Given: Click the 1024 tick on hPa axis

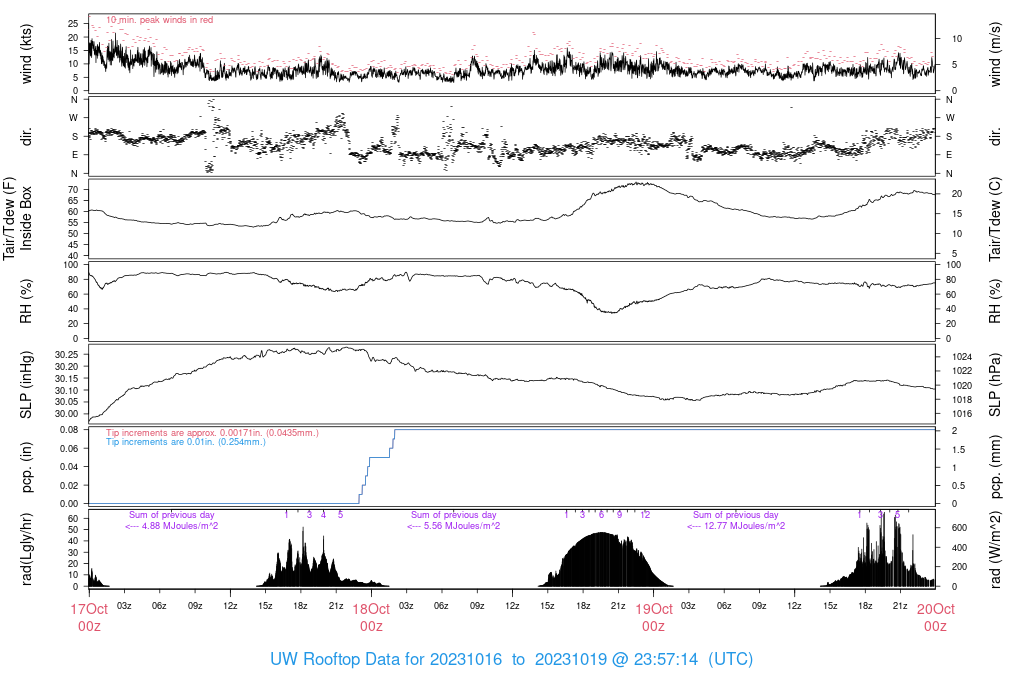Looking at the screenshot, I should [962, 357].
